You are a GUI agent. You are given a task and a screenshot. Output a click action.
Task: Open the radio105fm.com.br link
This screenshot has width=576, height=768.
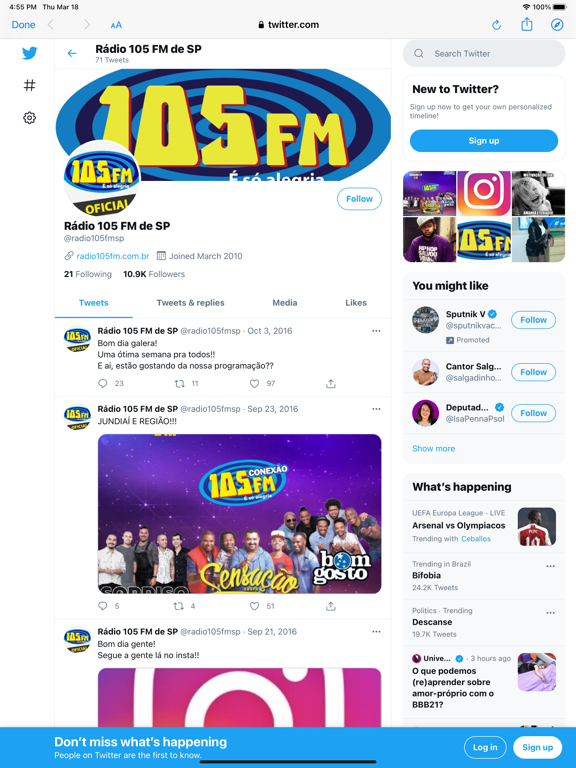pyautogui.click(x=113, y=256)
